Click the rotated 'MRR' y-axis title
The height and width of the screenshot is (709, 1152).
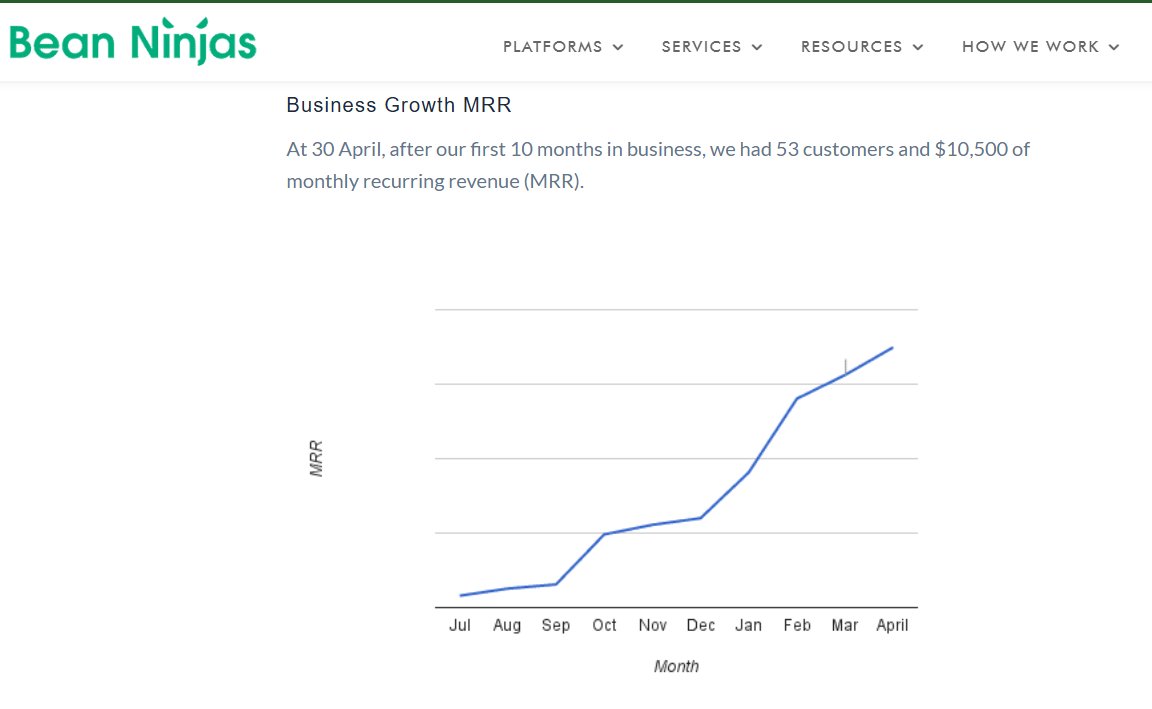tap(316, 458)
